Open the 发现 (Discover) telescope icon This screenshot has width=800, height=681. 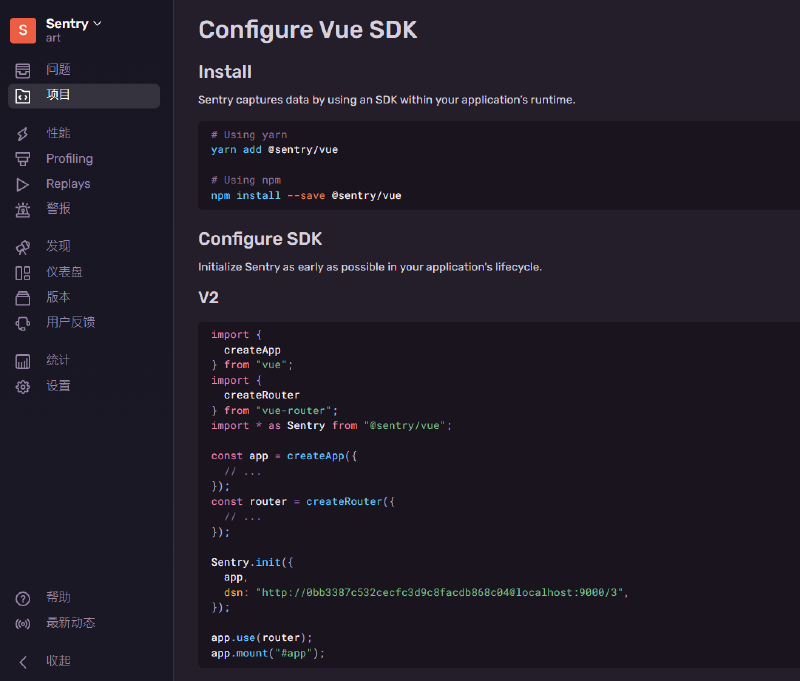point(23,247)
